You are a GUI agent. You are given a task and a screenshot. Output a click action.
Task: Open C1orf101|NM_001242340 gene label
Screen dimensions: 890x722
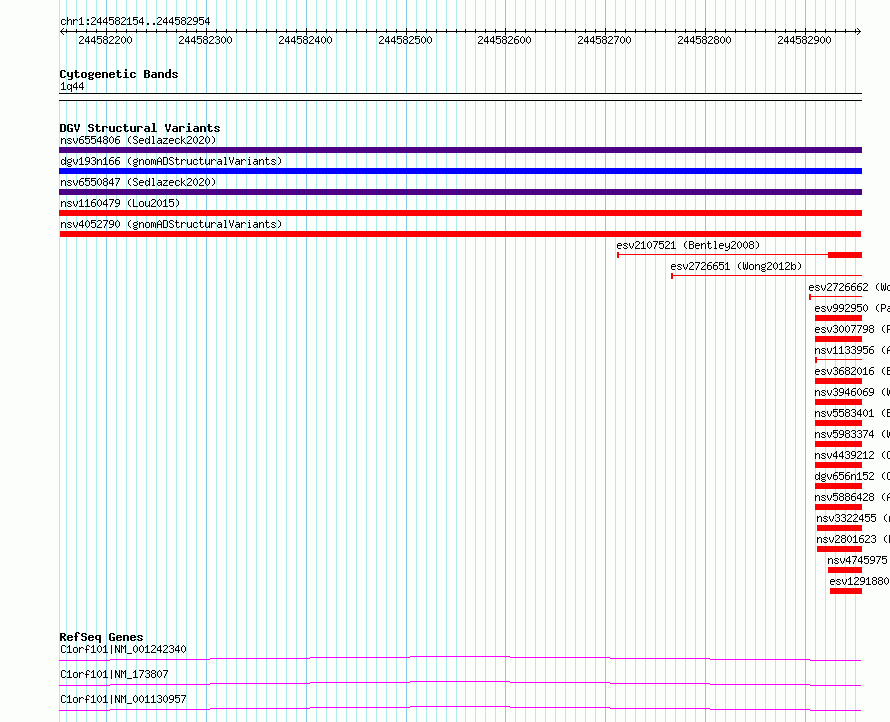[x=123, y=649]
